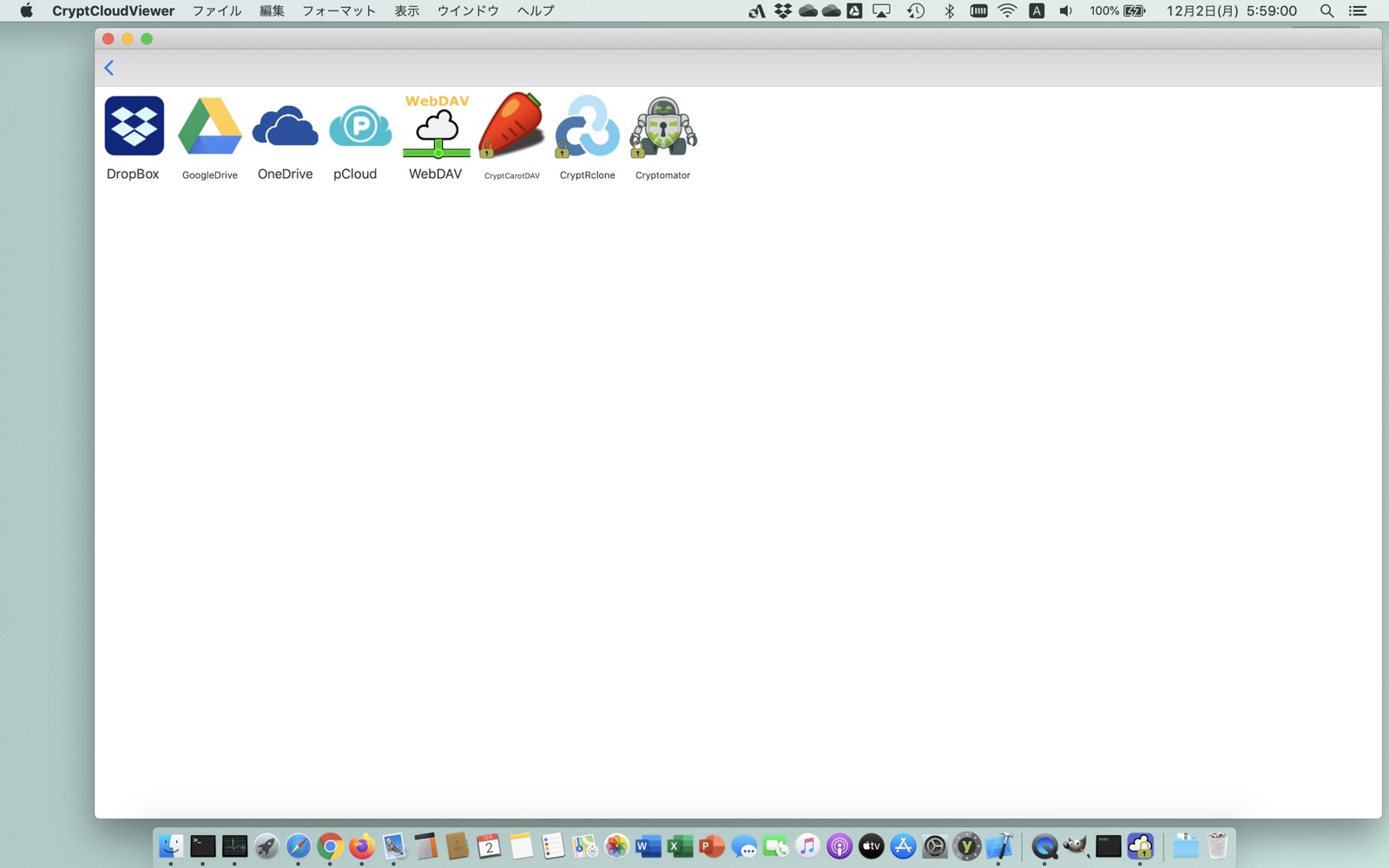
Task: Open the App Store Dock icon
Action: [x=903, y=845]
